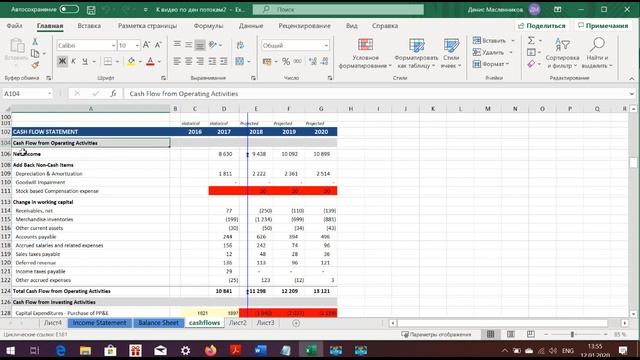Click the search box in title bar

[x=338, y=9]
